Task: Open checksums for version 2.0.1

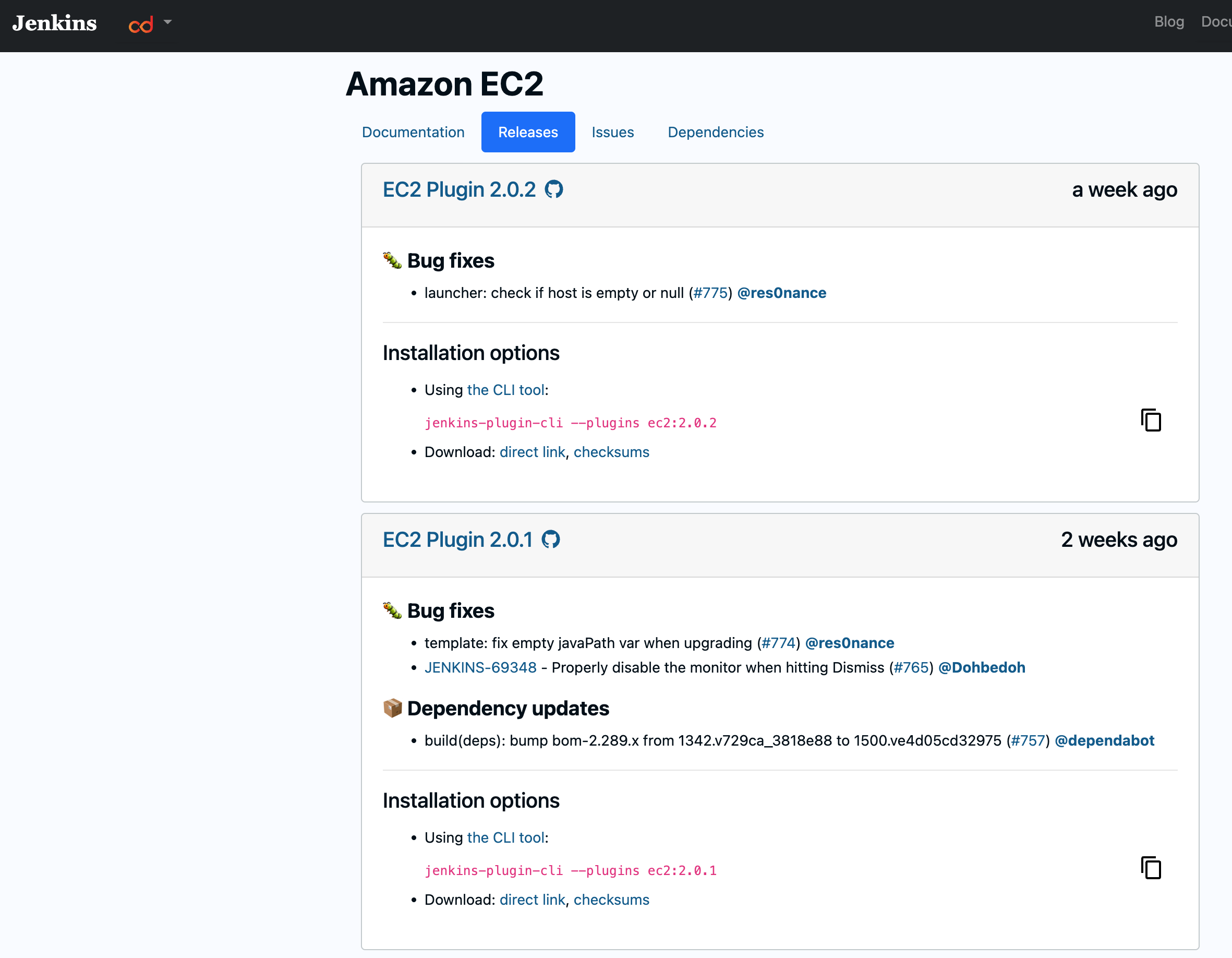Action: click(611, 900)
